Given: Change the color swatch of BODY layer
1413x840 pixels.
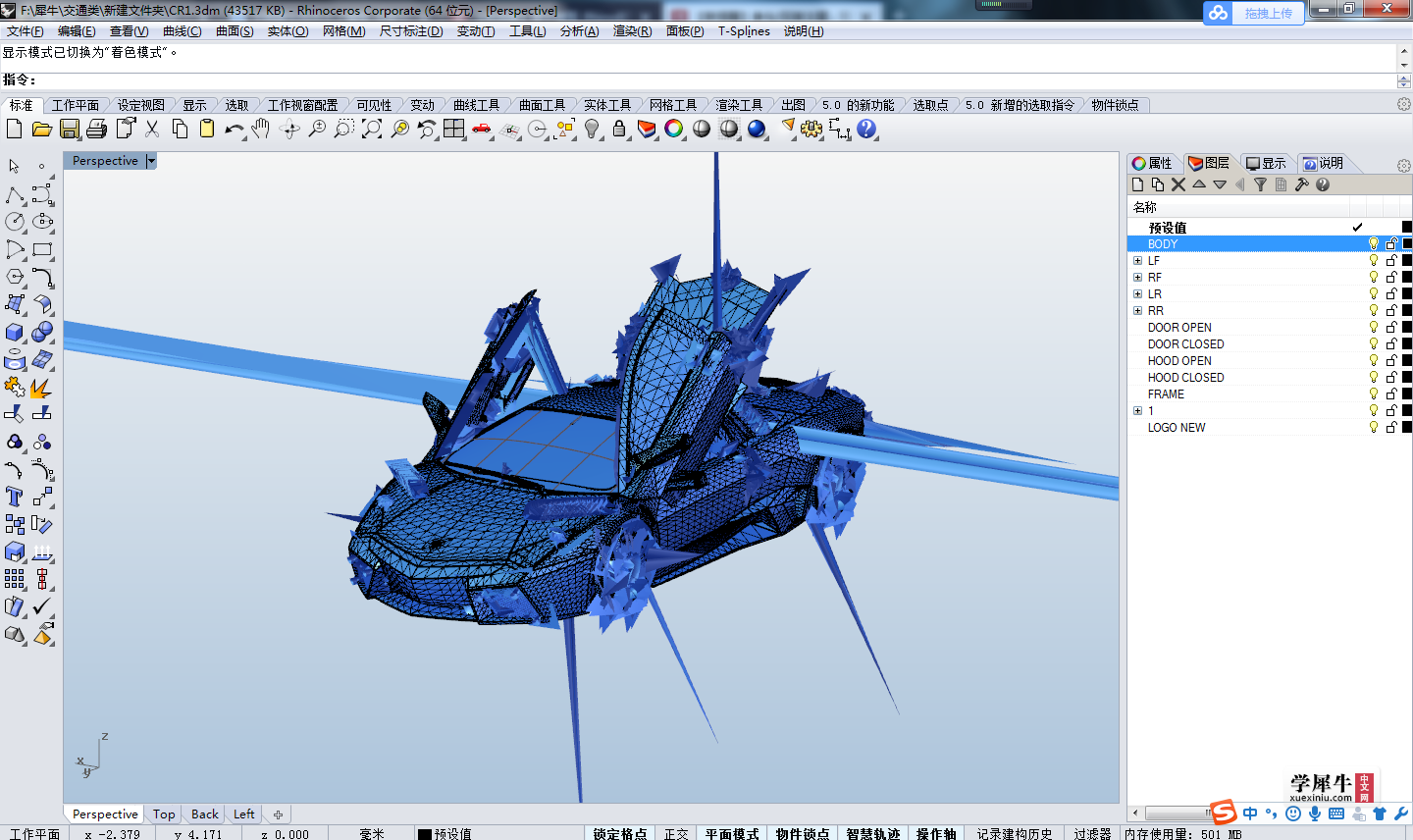Looking at the screenshot, I should 1407,243.
